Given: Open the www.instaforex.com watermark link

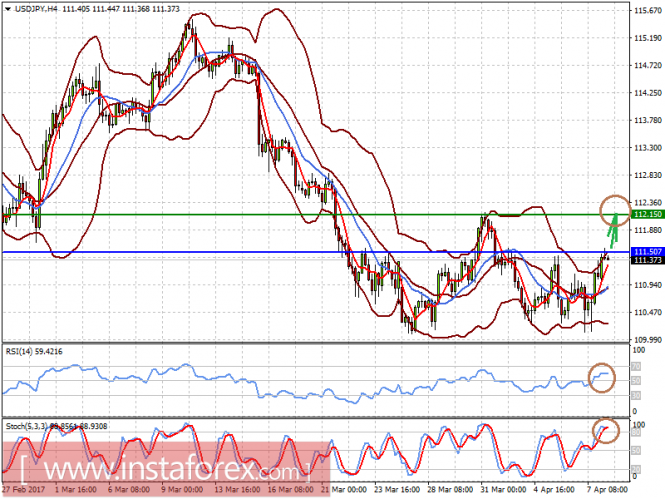Looking at the screenshot, I should coord(165,469).
